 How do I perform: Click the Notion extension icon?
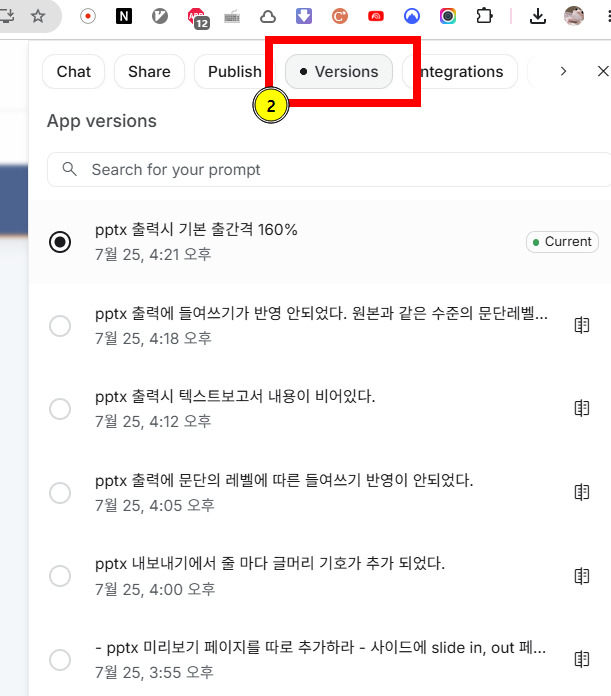coord(124,16)
